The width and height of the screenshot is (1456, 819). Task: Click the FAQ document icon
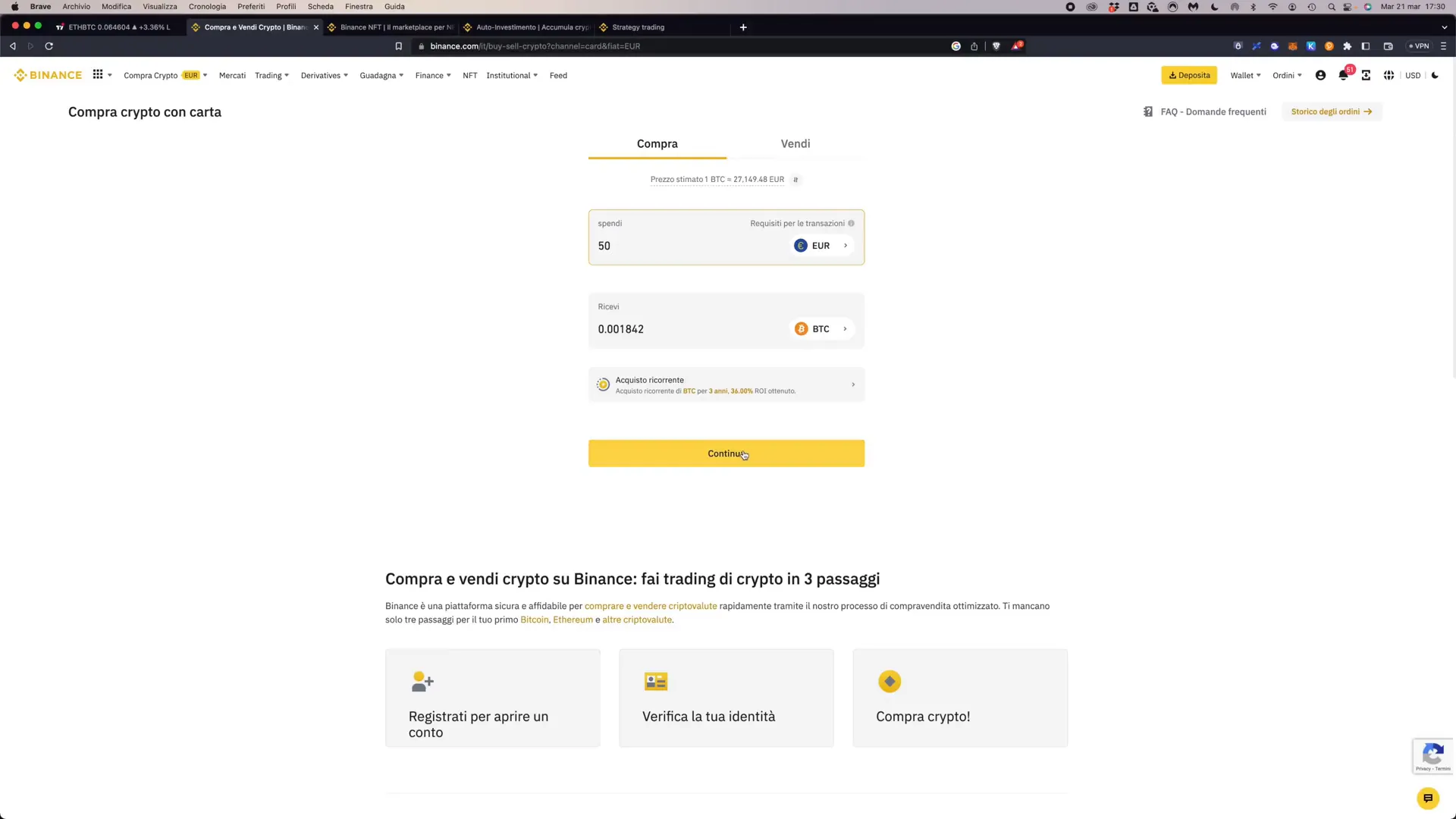point(1148,111)
